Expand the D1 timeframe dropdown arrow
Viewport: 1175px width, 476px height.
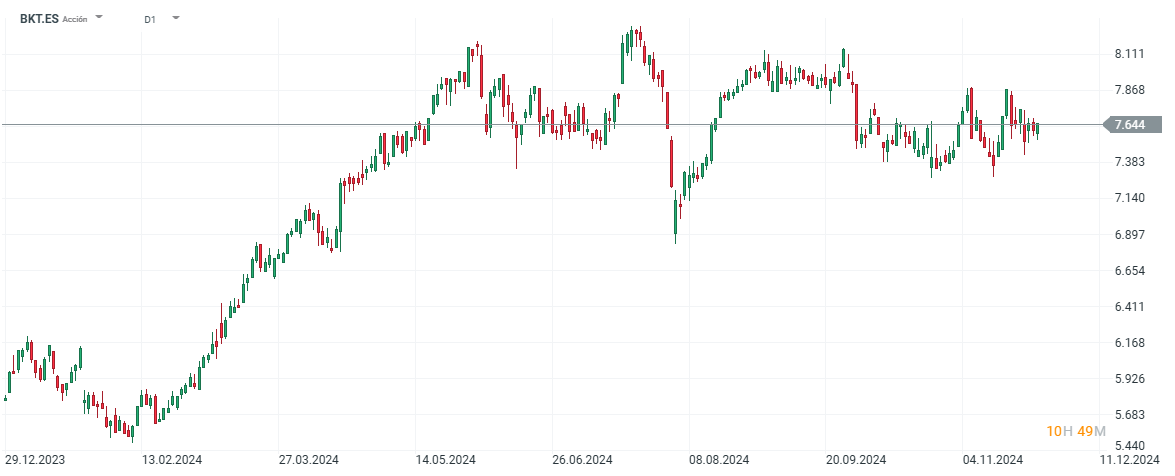tap(176, 18)
